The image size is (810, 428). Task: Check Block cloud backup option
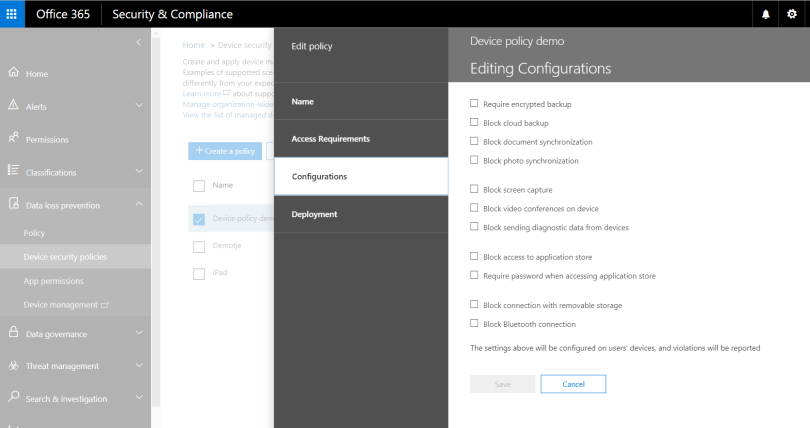click(474, 122)
